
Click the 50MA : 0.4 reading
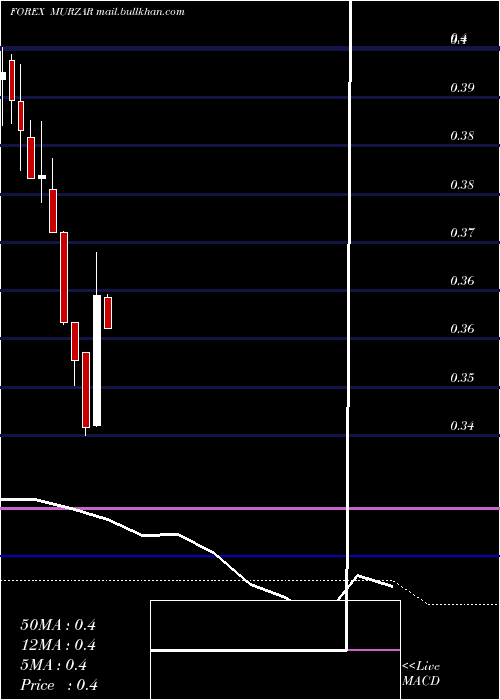tap(58, 625)
